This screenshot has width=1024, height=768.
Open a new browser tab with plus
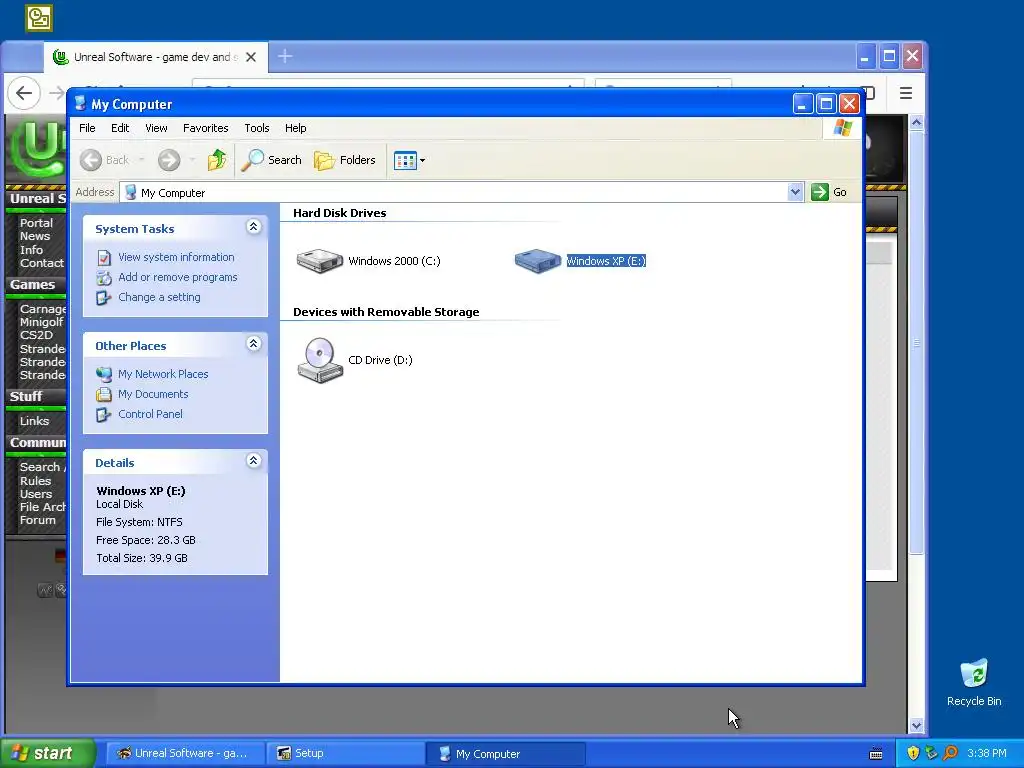pos(285,57)
